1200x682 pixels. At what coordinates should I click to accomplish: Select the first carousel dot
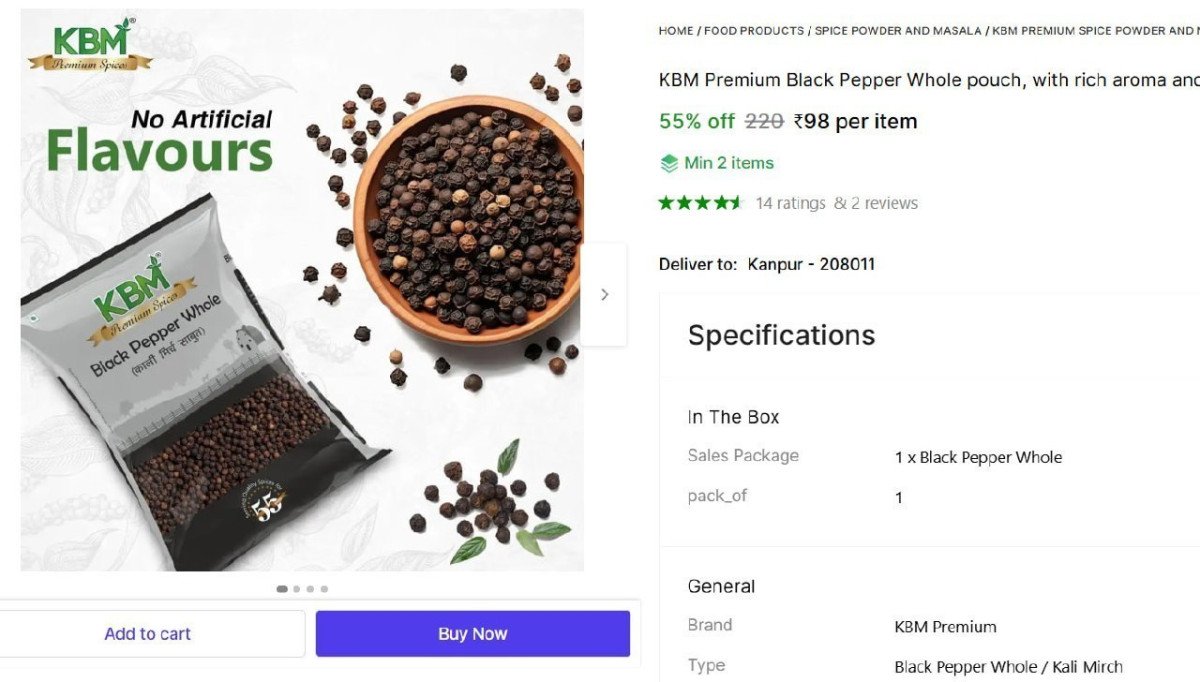282,589
